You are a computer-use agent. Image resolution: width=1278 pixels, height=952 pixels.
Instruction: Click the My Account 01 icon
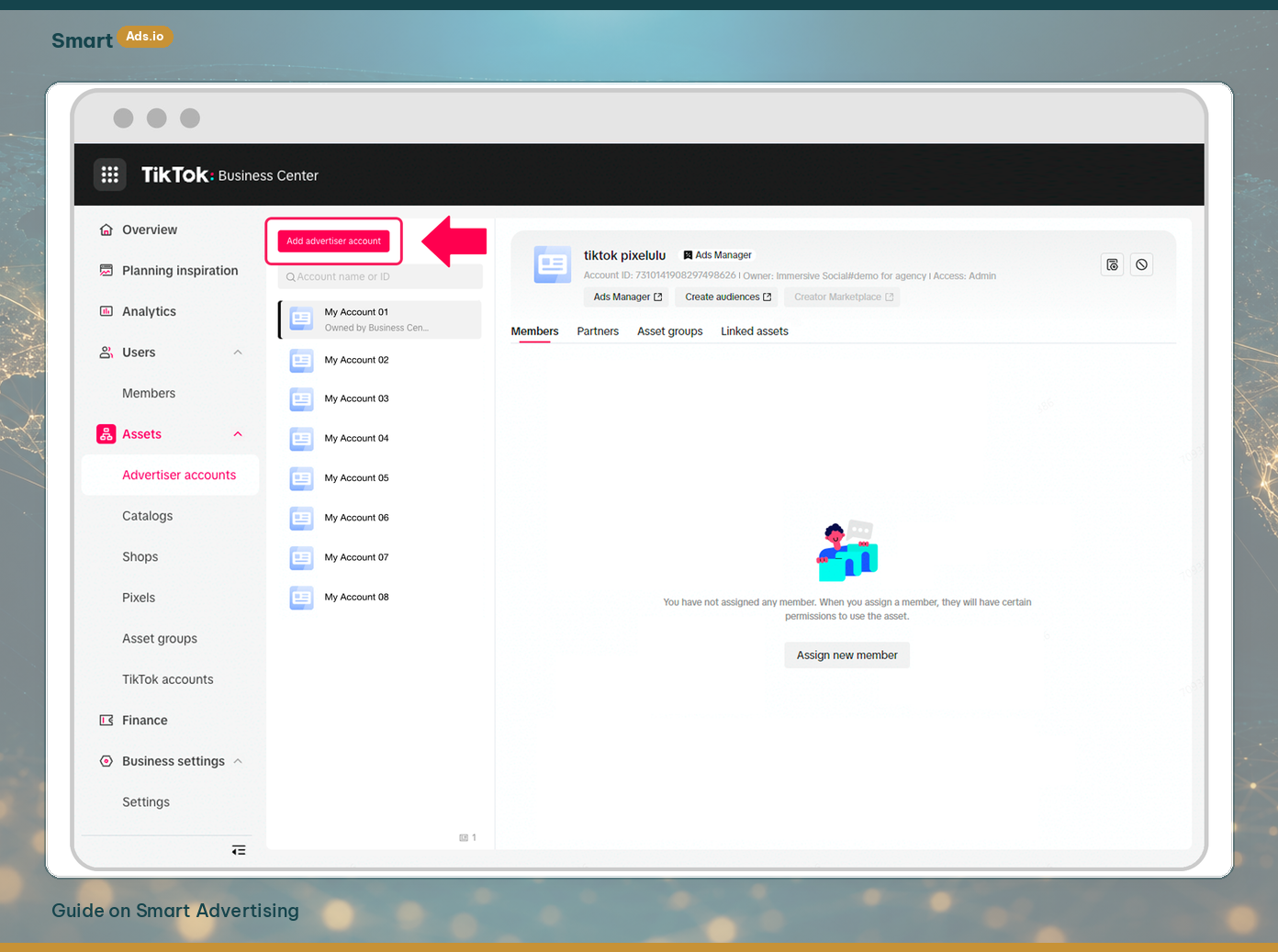[x=302, y=319]
